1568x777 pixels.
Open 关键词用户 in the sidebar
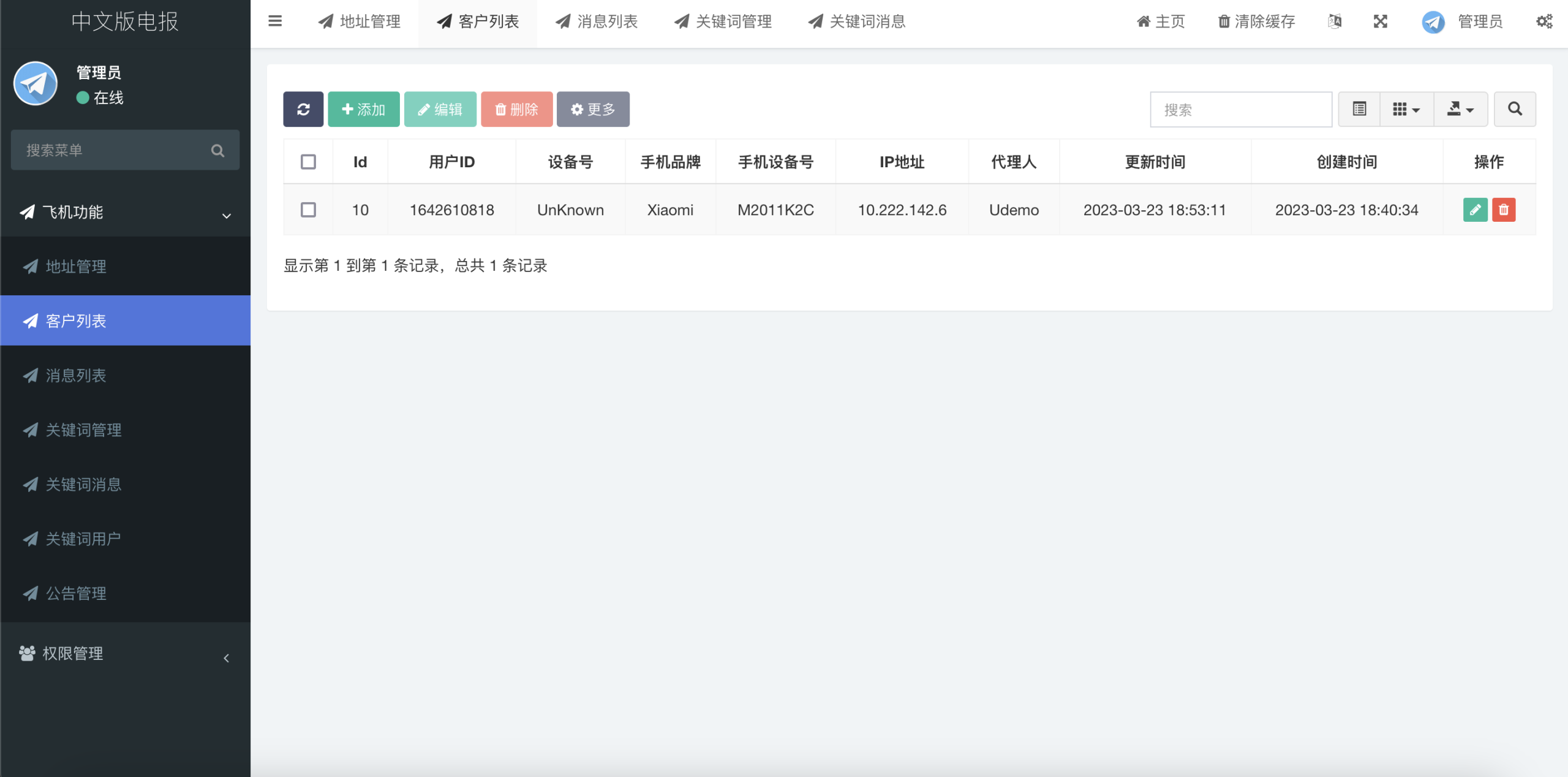(x=83, y=539)
